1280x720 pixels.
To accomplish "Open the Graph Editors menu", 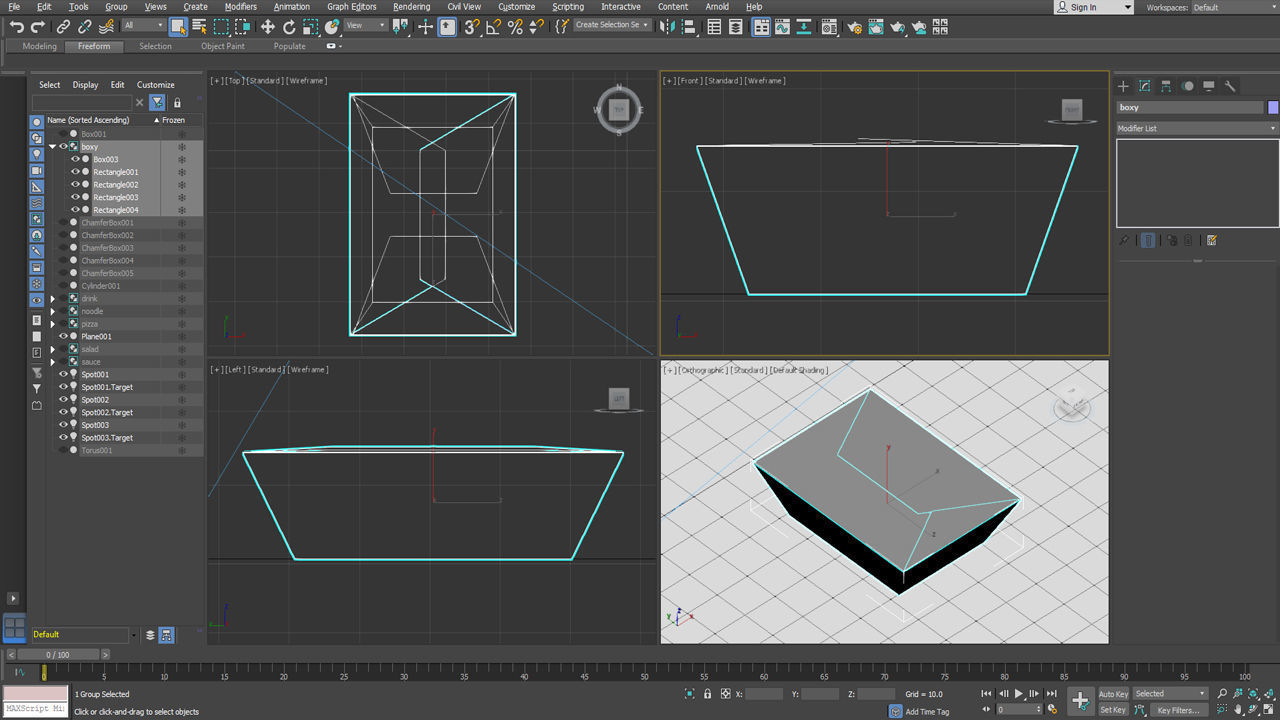I will (x=352, y=7).
